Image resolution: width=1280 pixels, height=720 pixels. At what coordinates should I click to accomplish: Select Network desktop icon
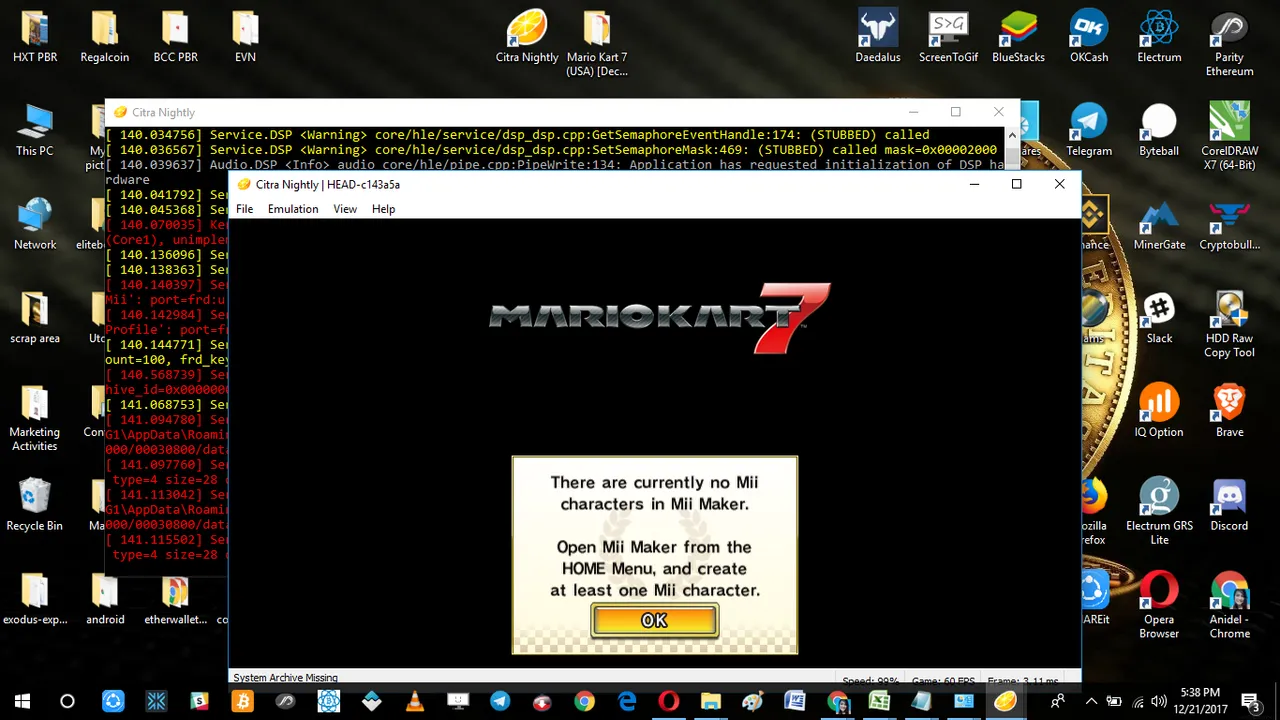[x=35, y=225]
